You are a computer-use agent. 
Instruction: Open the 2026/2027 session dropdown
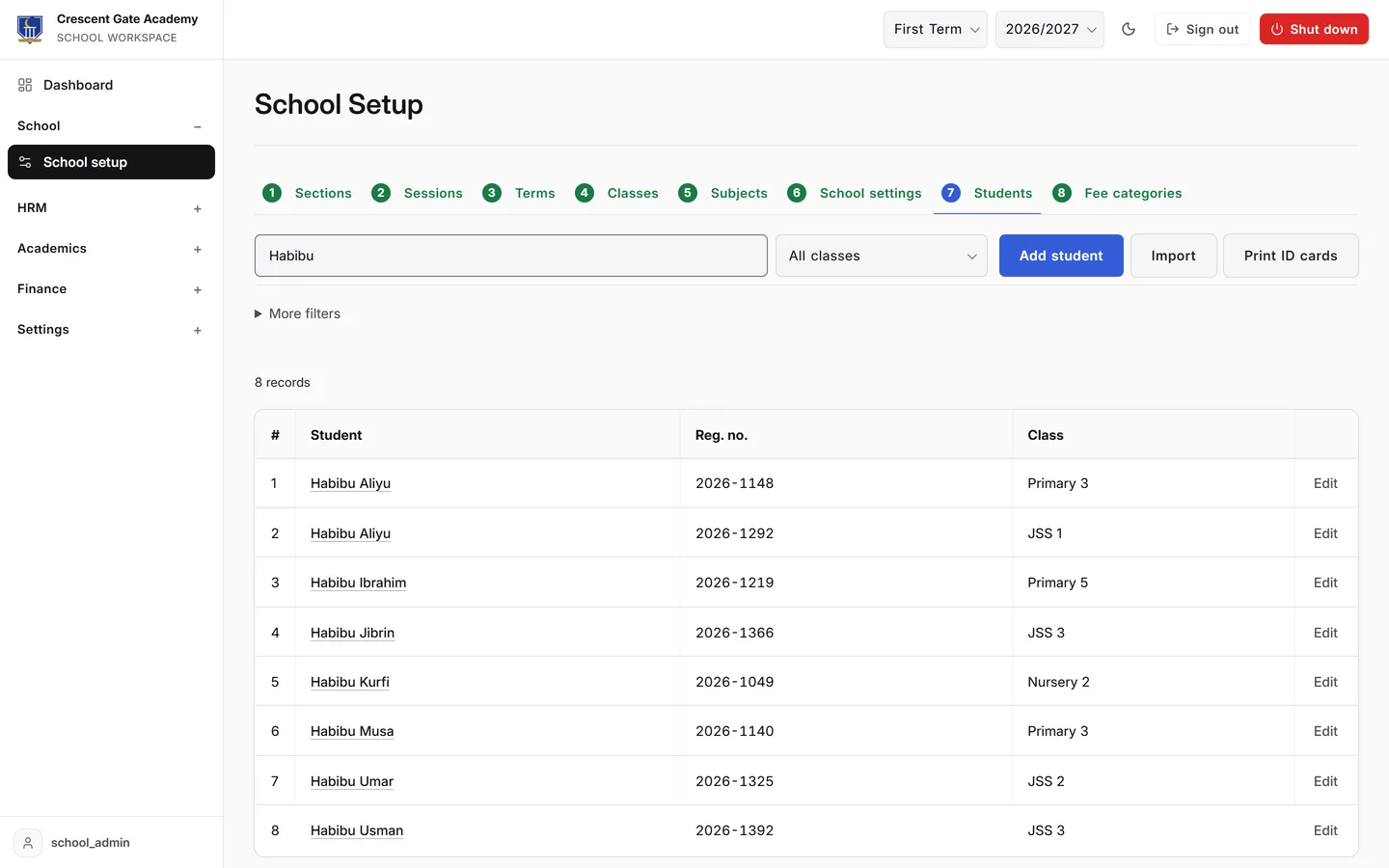[x=1049, y=29]
